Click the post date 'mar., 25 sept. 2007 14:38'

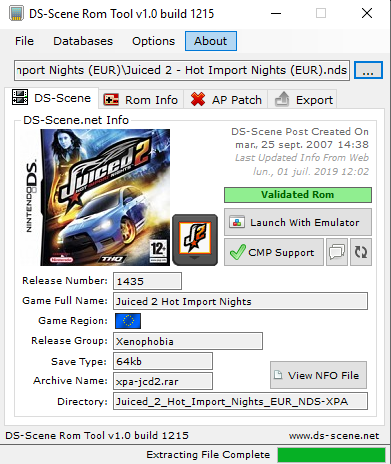point(302,145)
